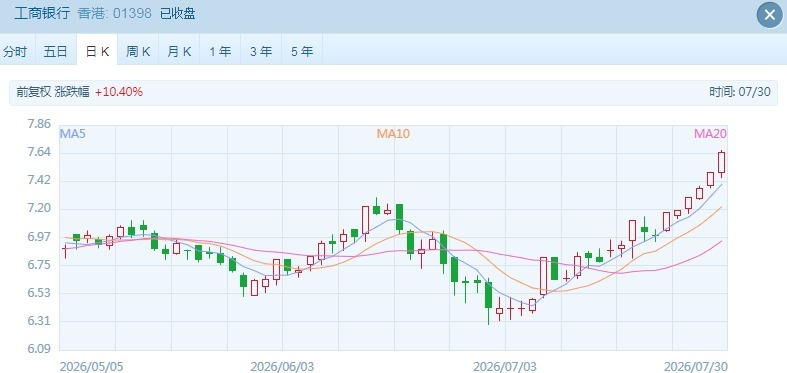
Task: Click the 2026/07/03 date axis label
Action: (x=505, y=366)
